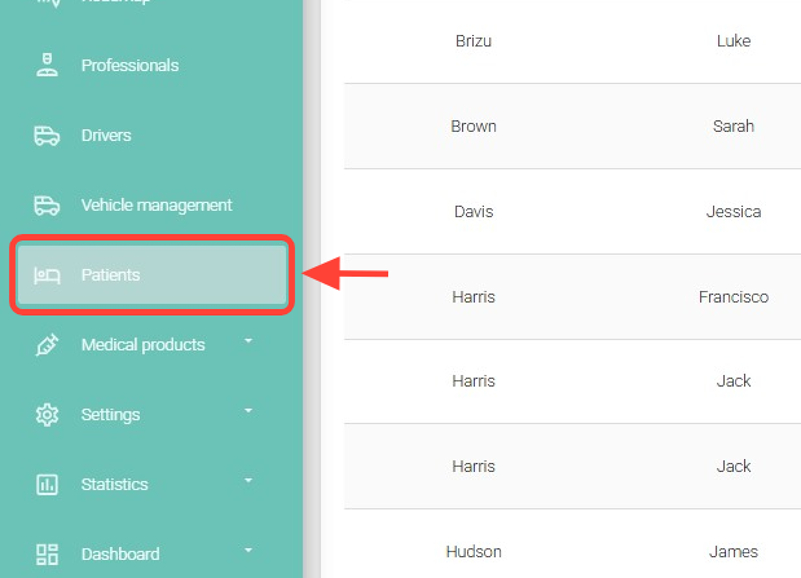The image size is (801, 578).
Task: Click the Vehicle management ambulance icon
Action: tap(47, 205)
